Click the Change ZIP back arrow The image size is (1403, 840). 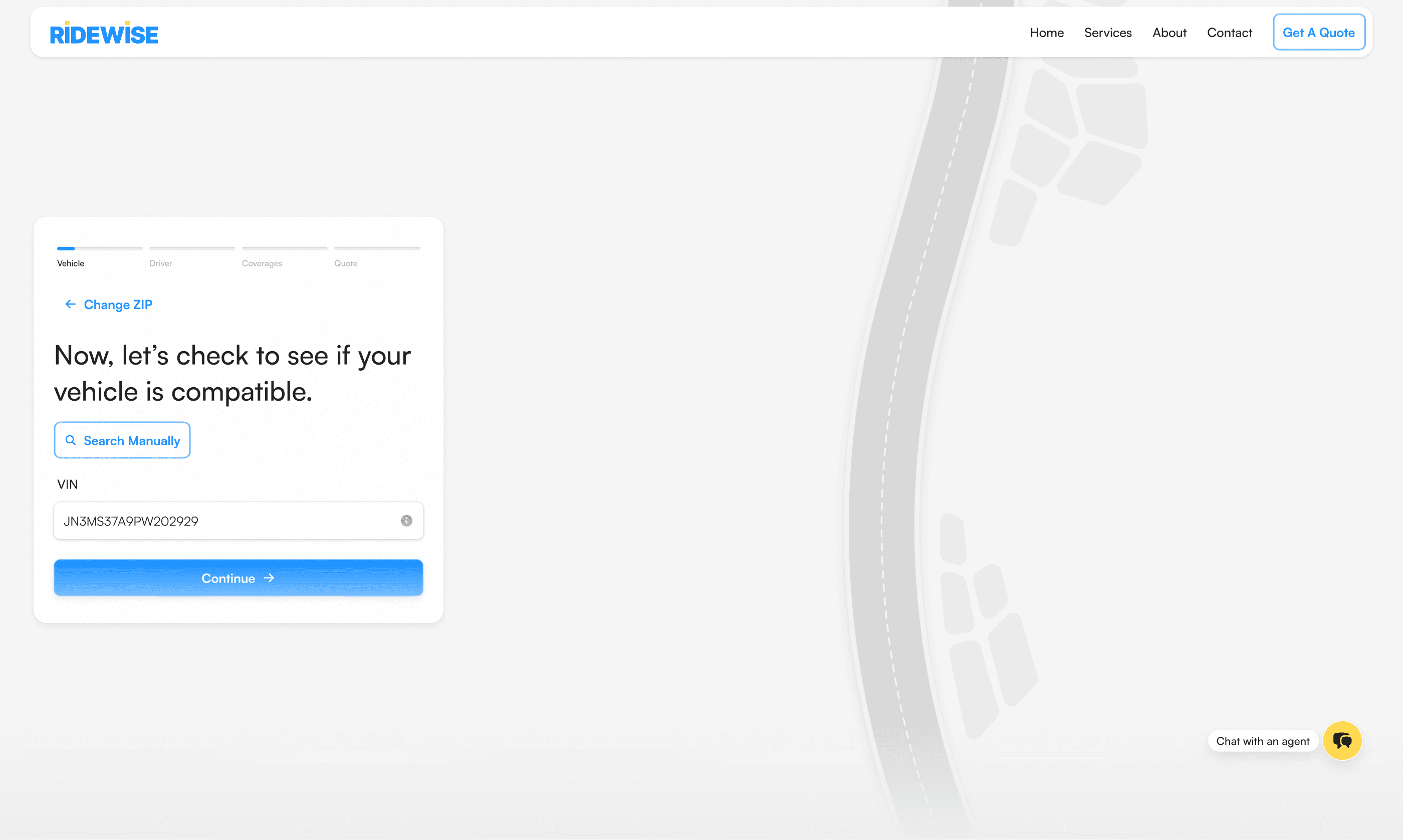pyautogui.click(x=70, y=305)
